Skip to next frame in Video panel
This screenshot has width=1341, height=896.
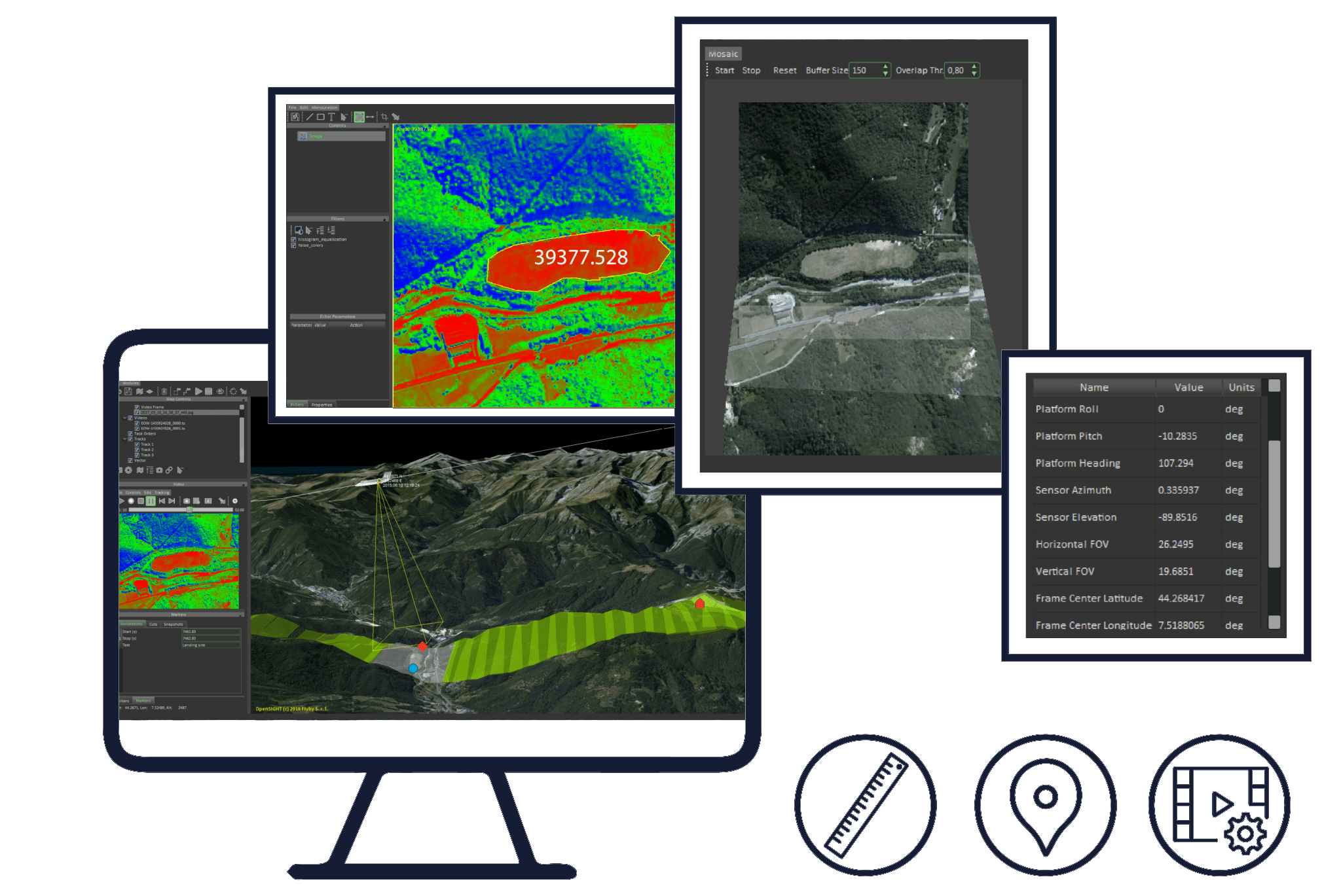pyautogui.click(x=172, y=501)
